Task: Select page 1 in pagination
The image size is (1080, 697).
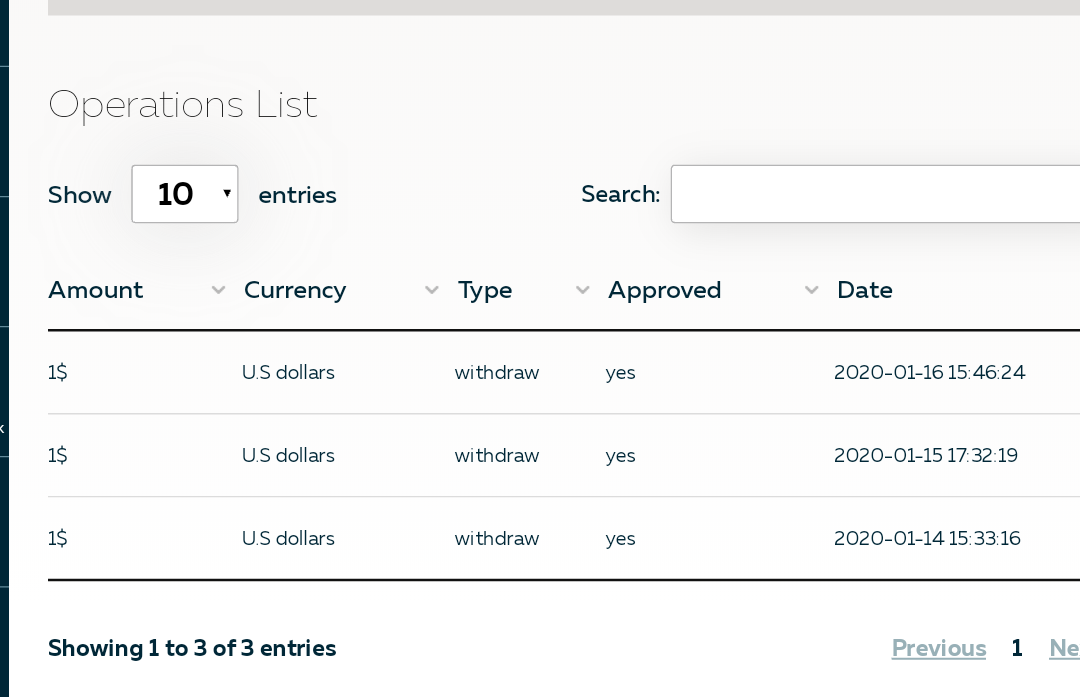Action: tap(1017, 648)
